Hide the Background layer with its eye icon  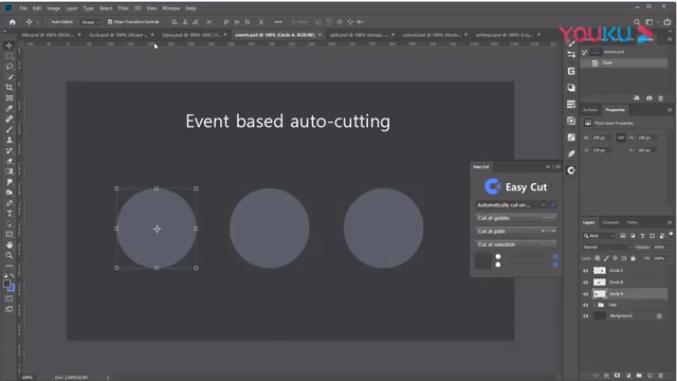[586, 316]
